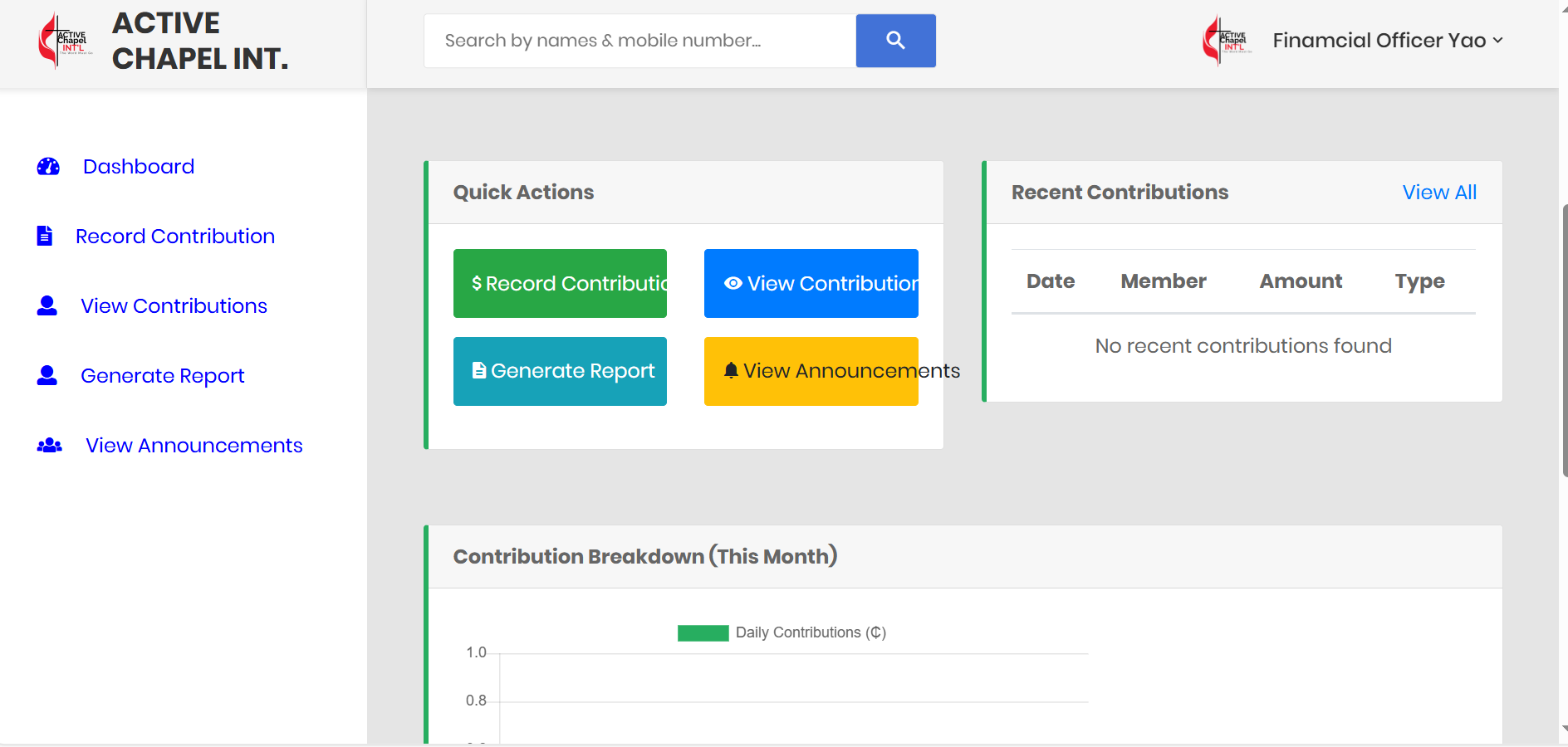Click the page vertical scrollbar

(1563, 340)
